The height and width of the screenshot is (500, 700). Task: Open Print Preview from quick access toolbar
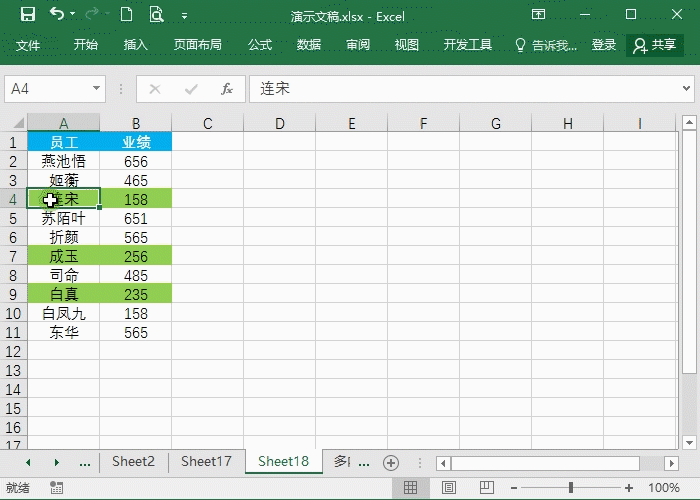click(156, 15)
